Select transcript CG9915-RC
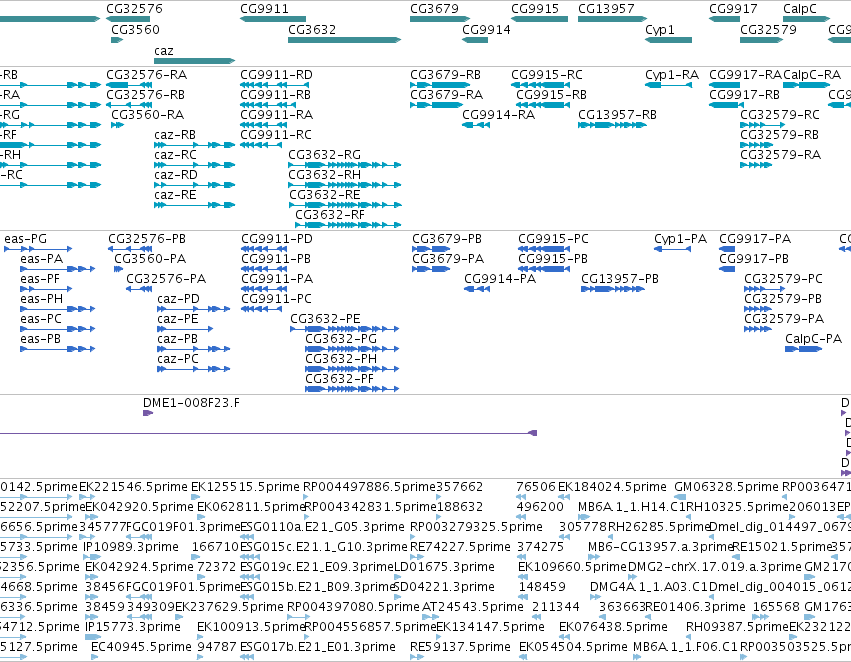851x662 pixels. click(539, 85)
